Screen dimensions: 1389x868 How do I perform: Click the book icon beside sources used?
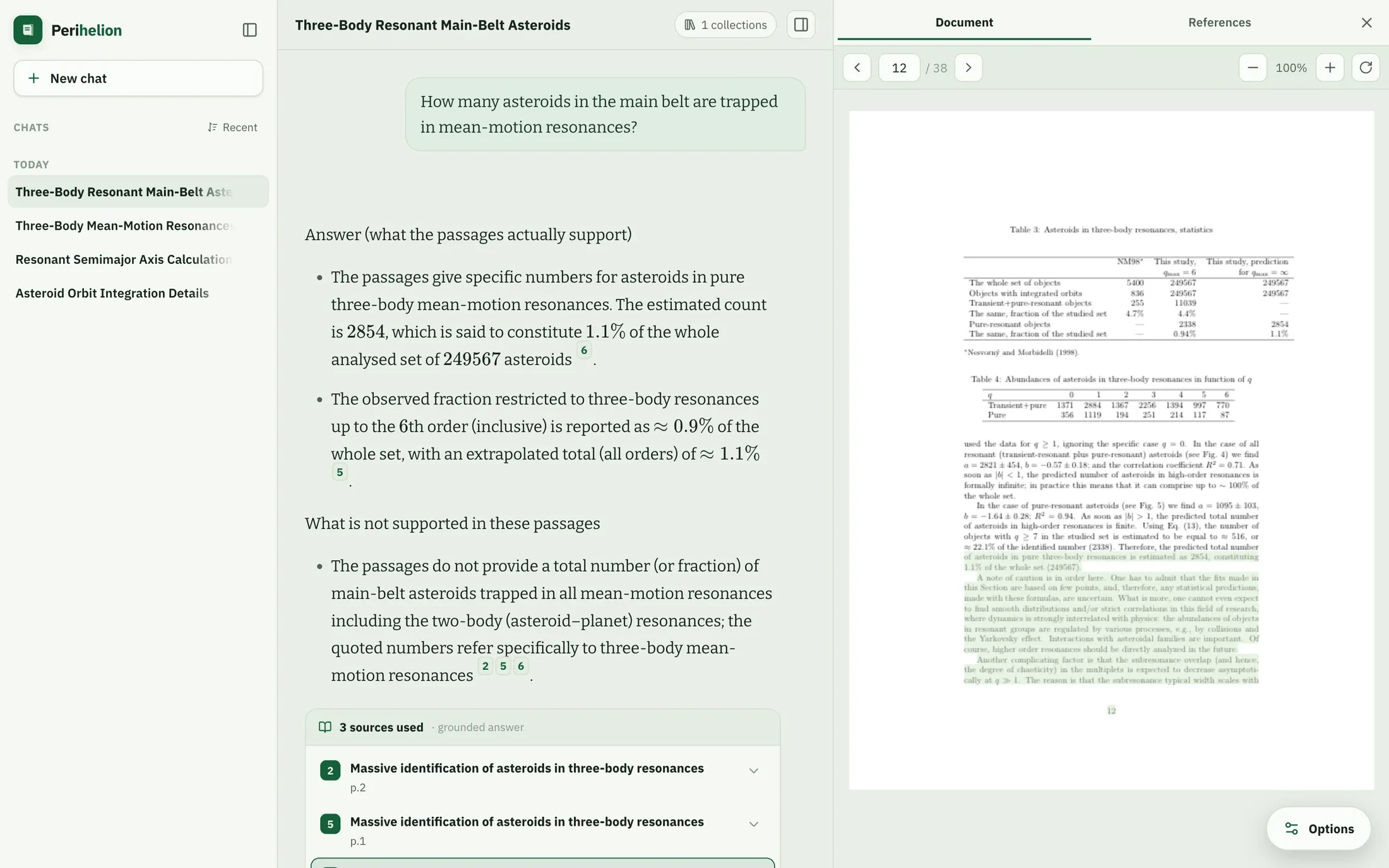[325, 727]
